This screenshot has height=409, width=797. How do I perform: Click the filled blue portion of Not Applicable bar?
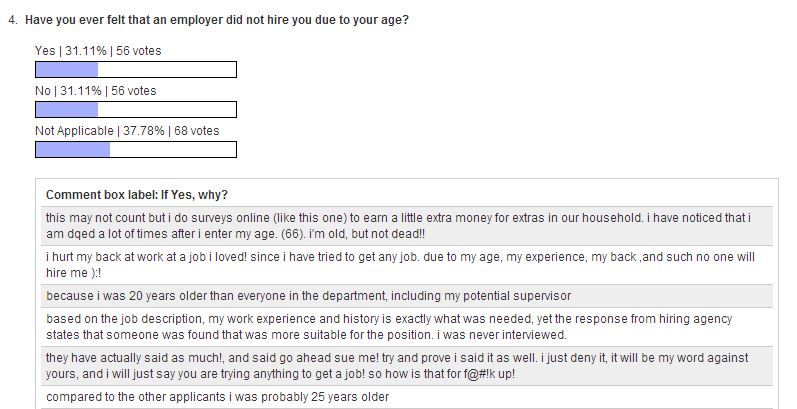tap(73, 149)
